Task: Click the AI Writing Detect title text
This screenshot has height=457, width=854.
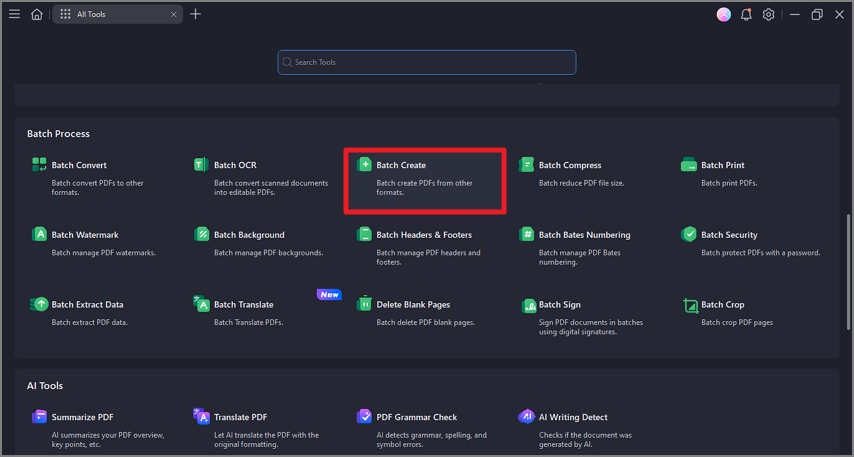Action: coord(573,417)
